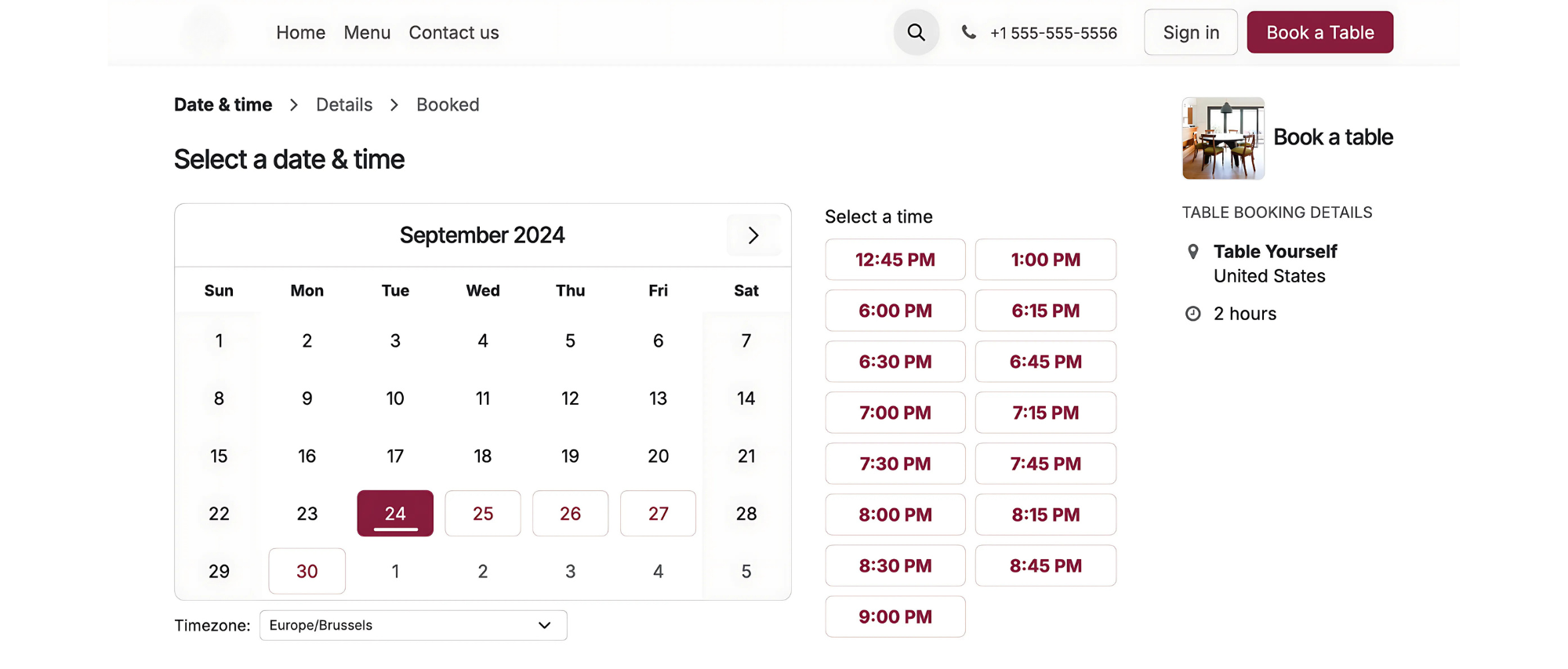Click the dining table thumbnail image
The image size is (1568, 669).
1223,139
